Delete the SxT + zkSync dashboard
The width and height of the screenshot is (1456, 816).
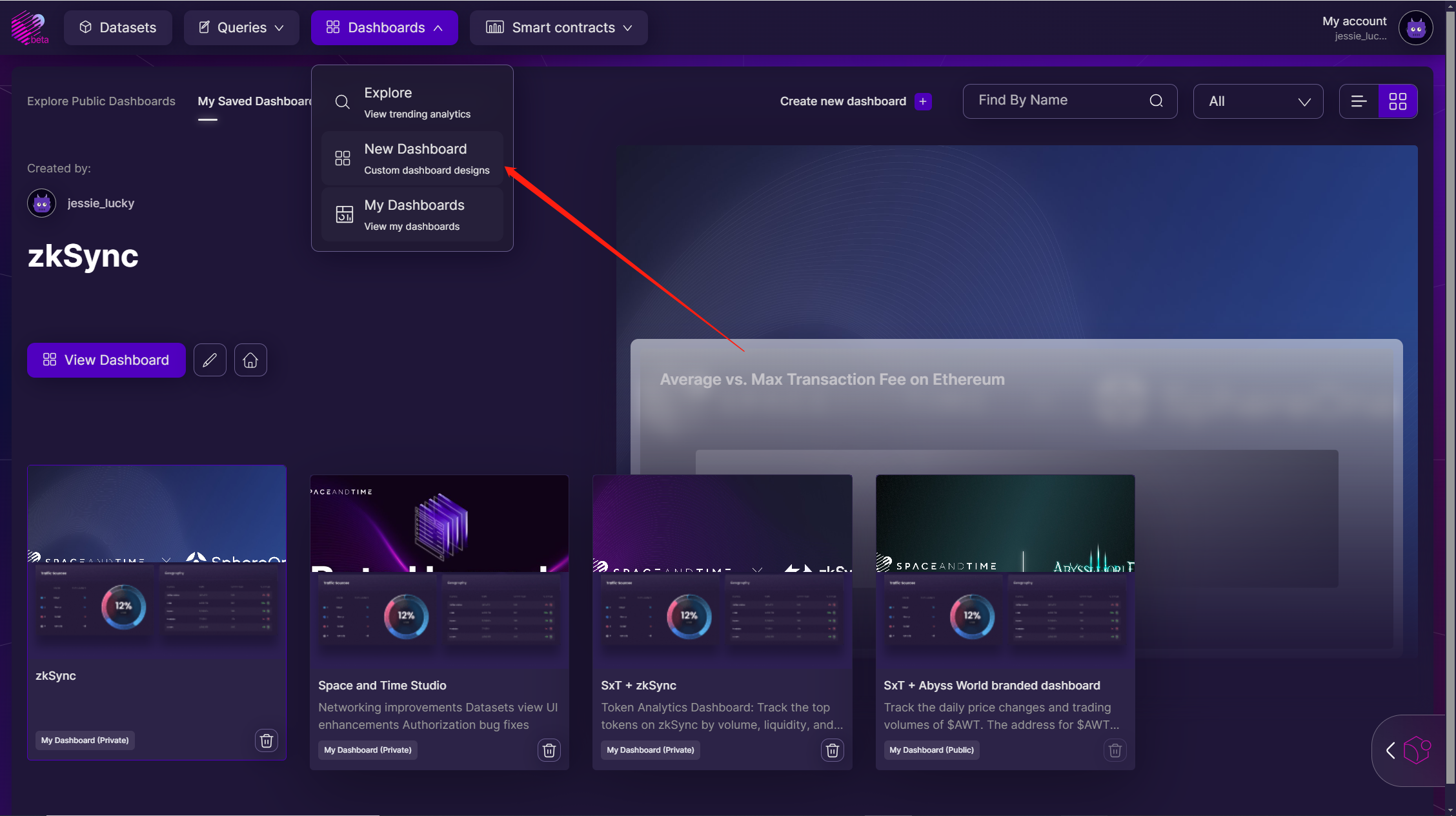pos(833,750)
